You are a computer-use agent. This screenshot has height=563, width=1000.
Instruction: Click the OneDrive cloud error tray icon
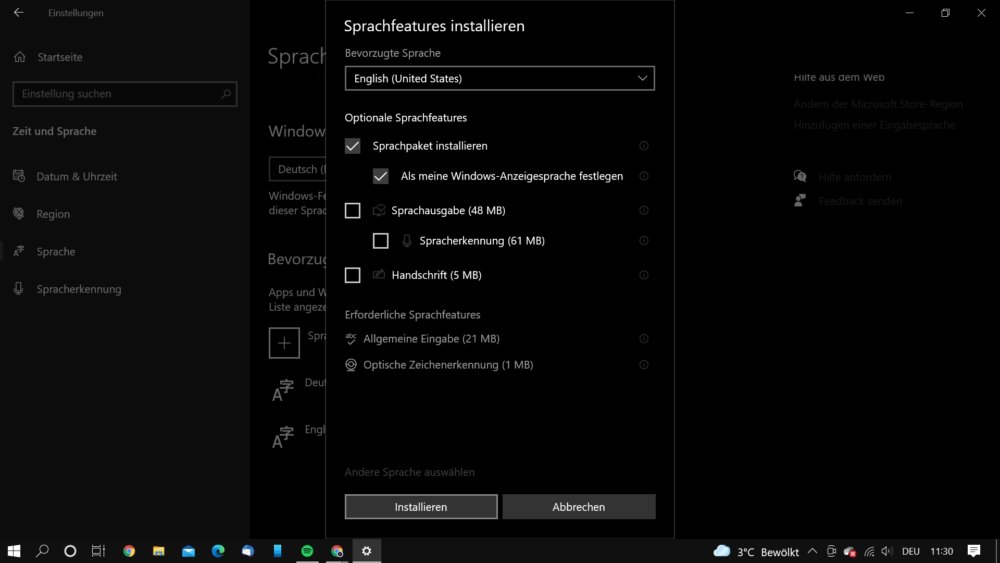coord(849,552)
